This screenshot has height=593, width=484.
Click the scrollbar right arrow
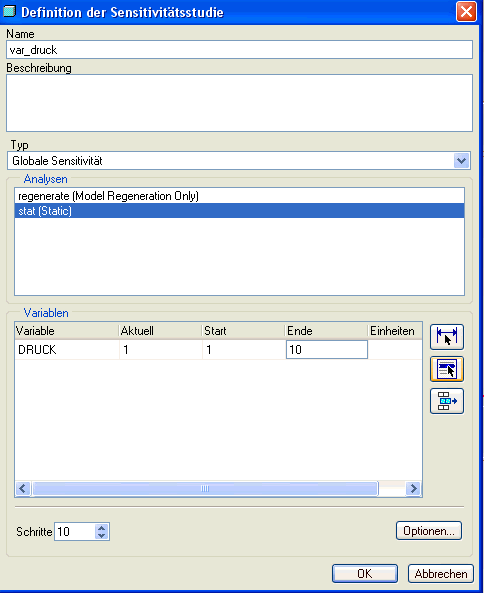[414, 489]
